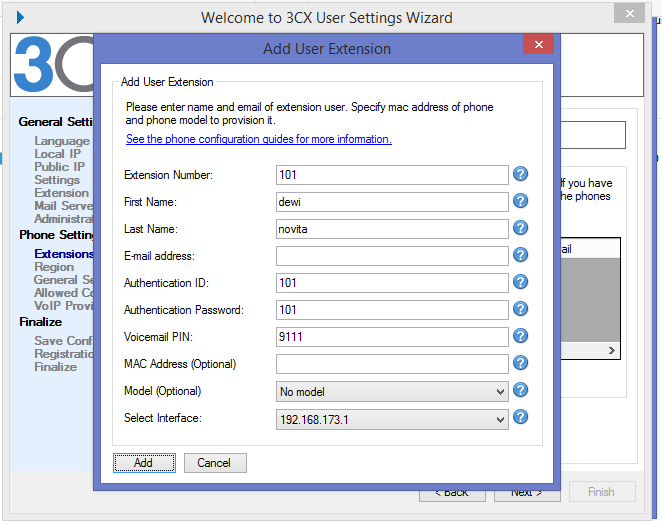Select Region in wizard sidebar
This screenshot has height=526, width=662.
point(54,267)
